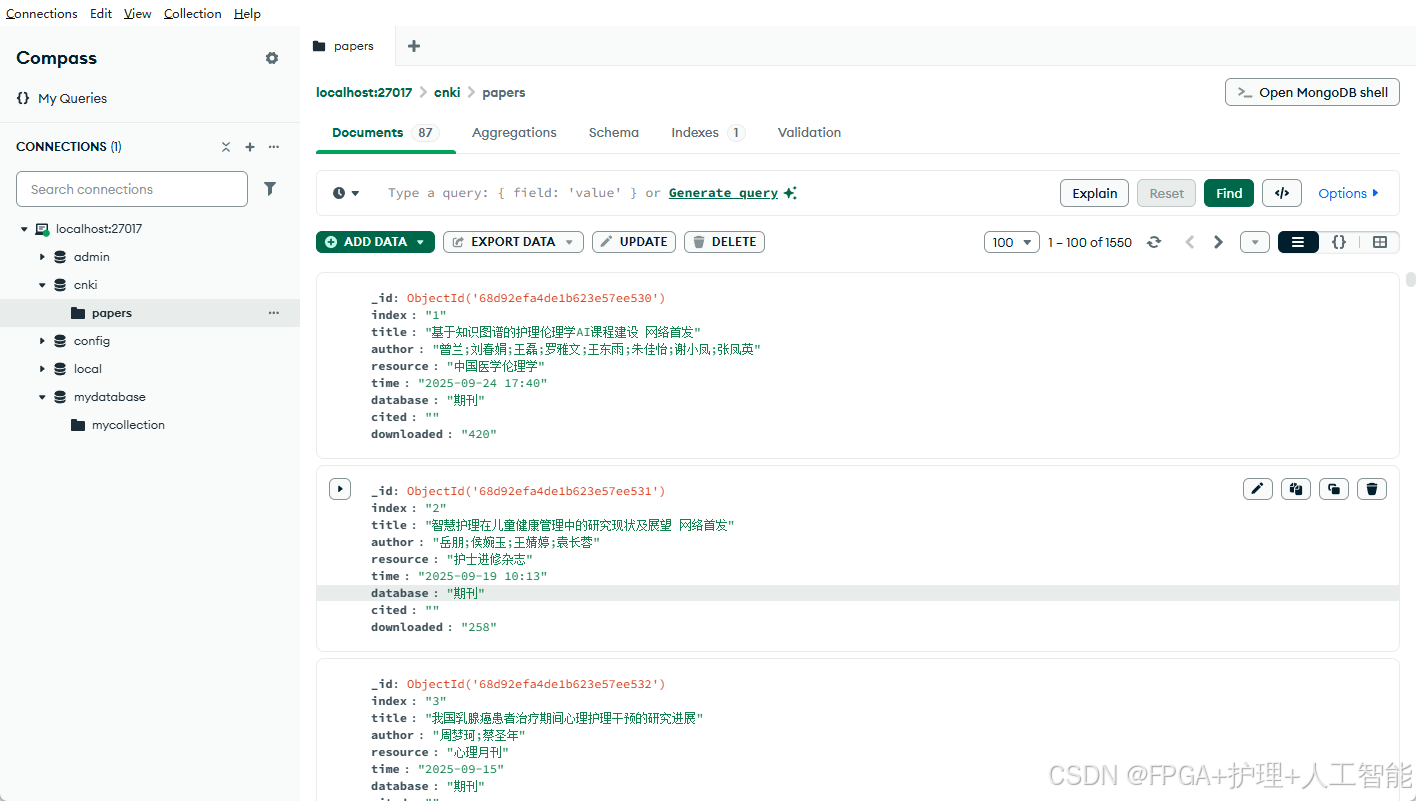Open MongoDB shell button
Image resolution: width=1416 pixels, height=801 pixels.
tap(1312, 92)
